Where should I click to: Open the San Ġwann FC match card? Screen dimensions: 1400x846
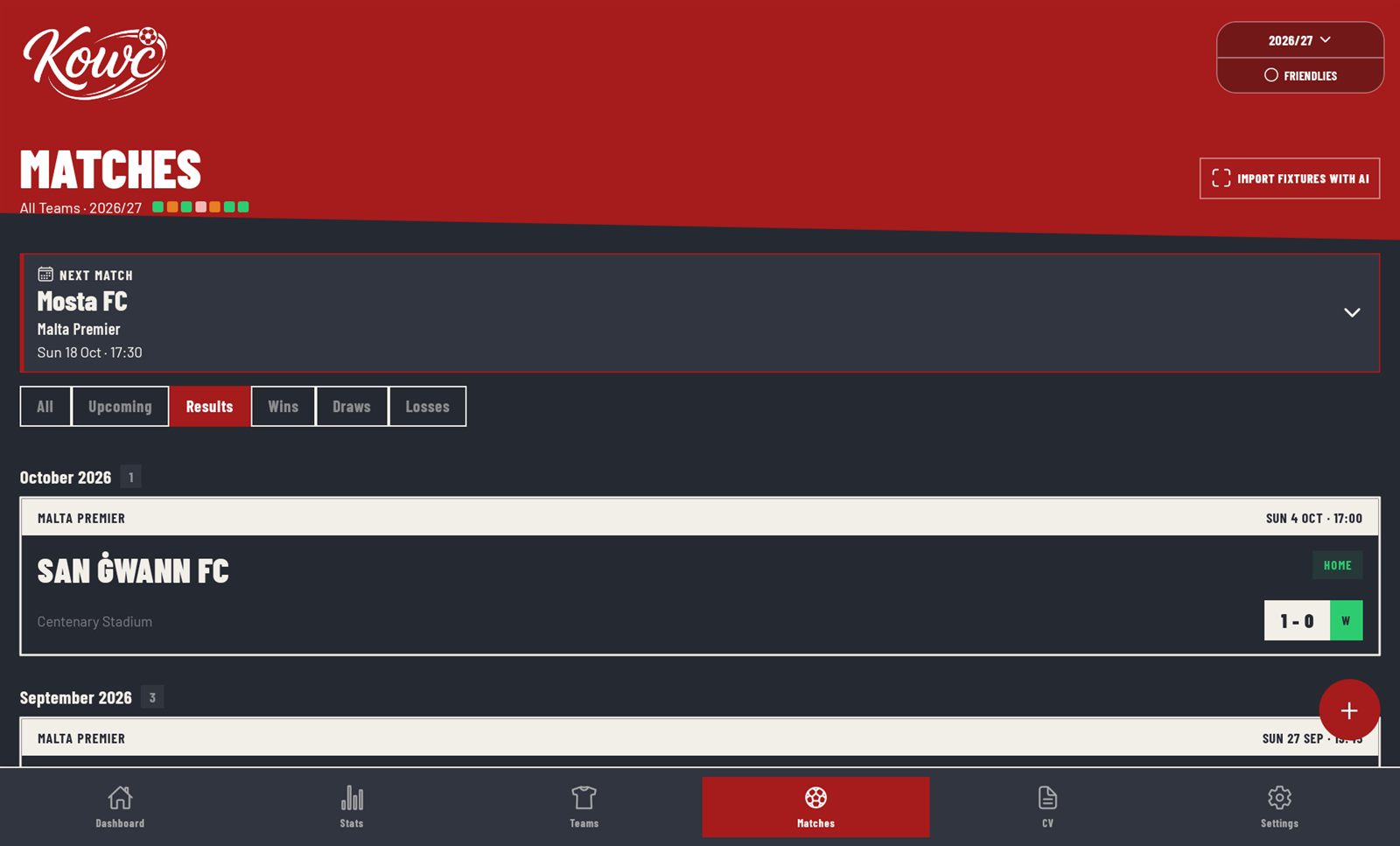click(700, 577)
